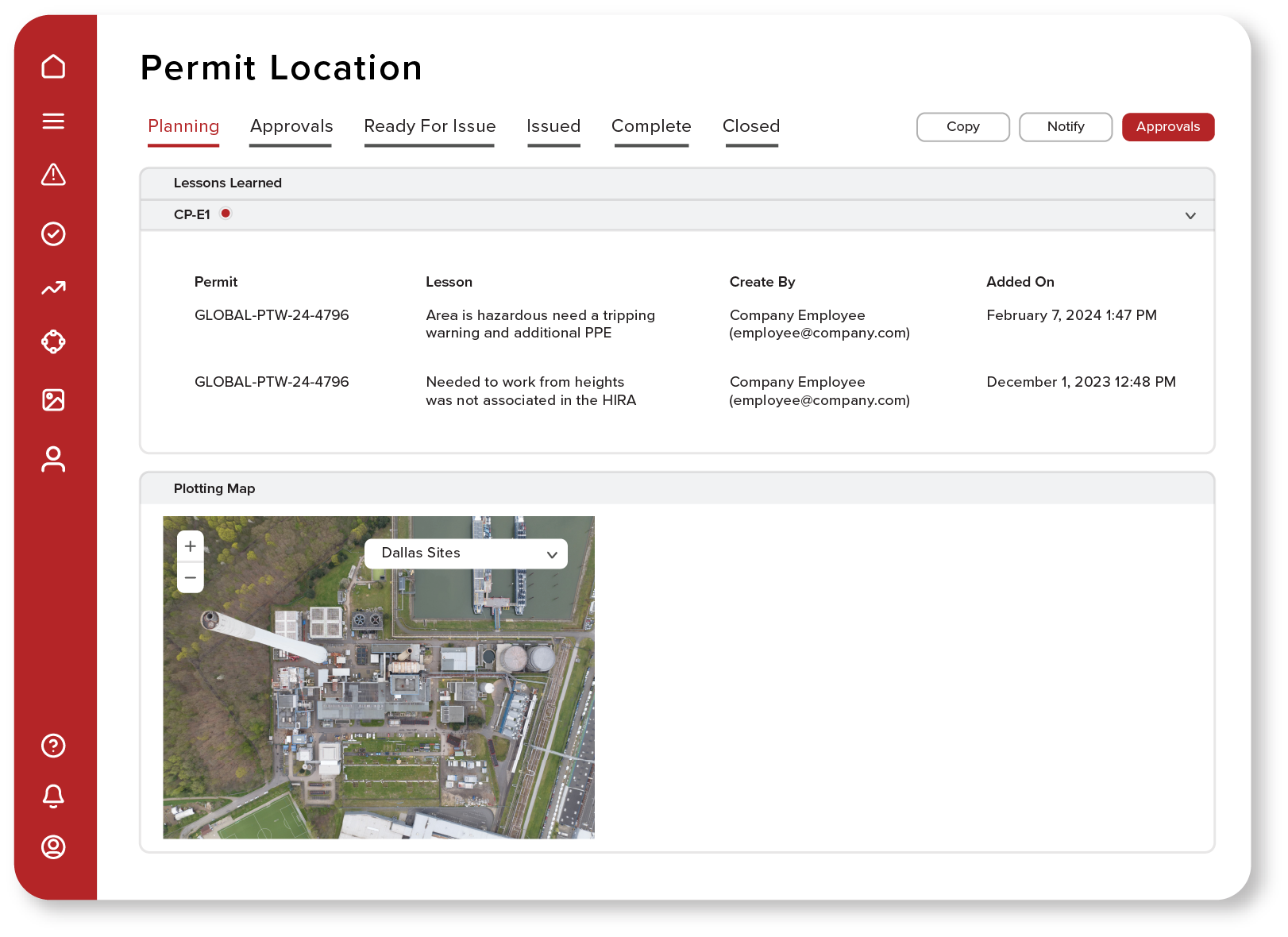1288x937 pixels.
Task: View alerts via the warning triangle icon
Action: [53, 175]
